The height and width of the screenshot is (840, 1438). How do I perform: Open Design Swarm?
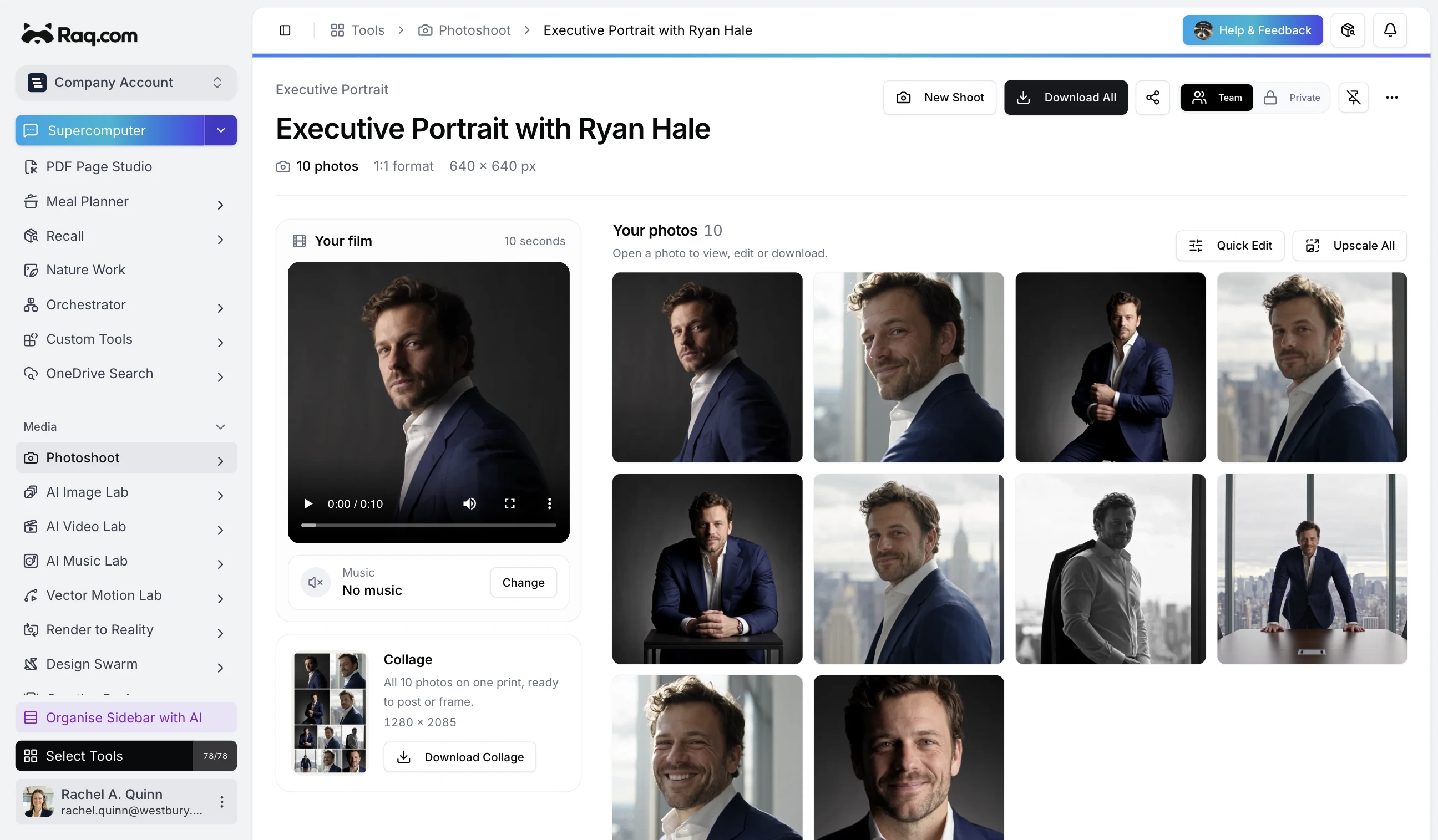click(126, 664)
